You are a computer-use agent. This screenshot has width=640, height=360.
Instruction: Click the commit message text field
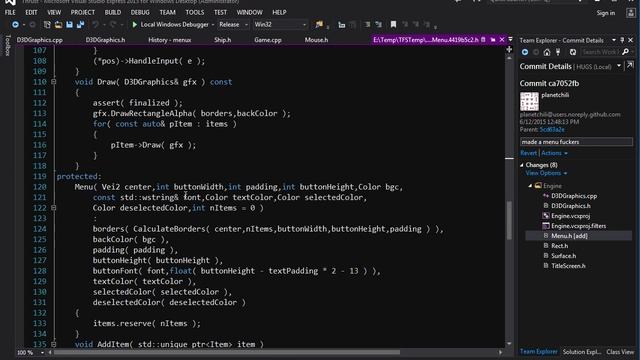(x=576, y=142)
